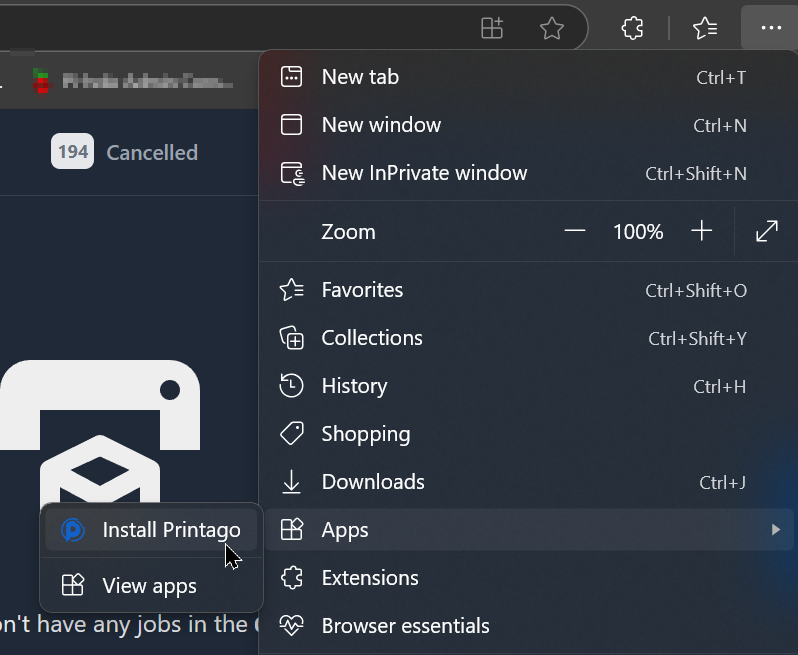Open Favorites from the menu
Screen dimensions: 798x655
[x=362, y=290]
